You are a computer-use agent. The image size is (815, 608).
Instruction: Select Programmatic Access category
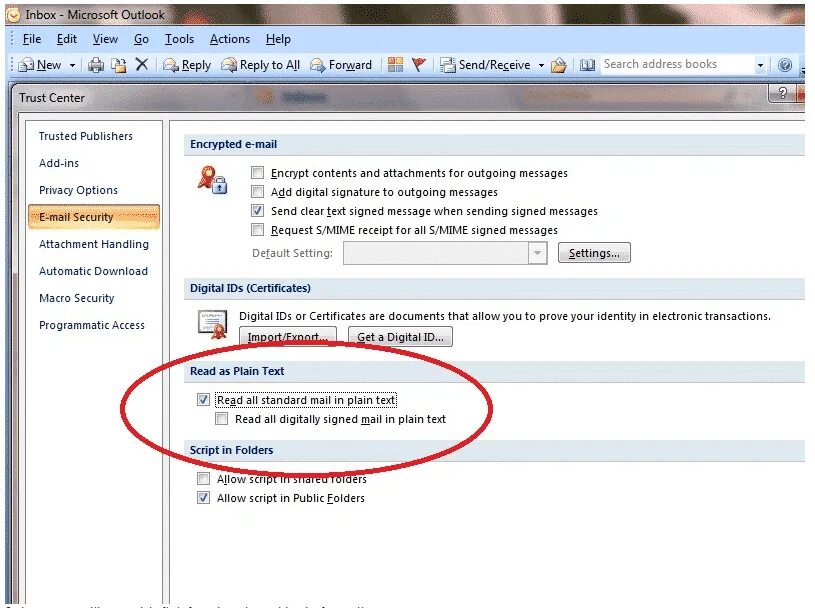click(x=91, y=325)
